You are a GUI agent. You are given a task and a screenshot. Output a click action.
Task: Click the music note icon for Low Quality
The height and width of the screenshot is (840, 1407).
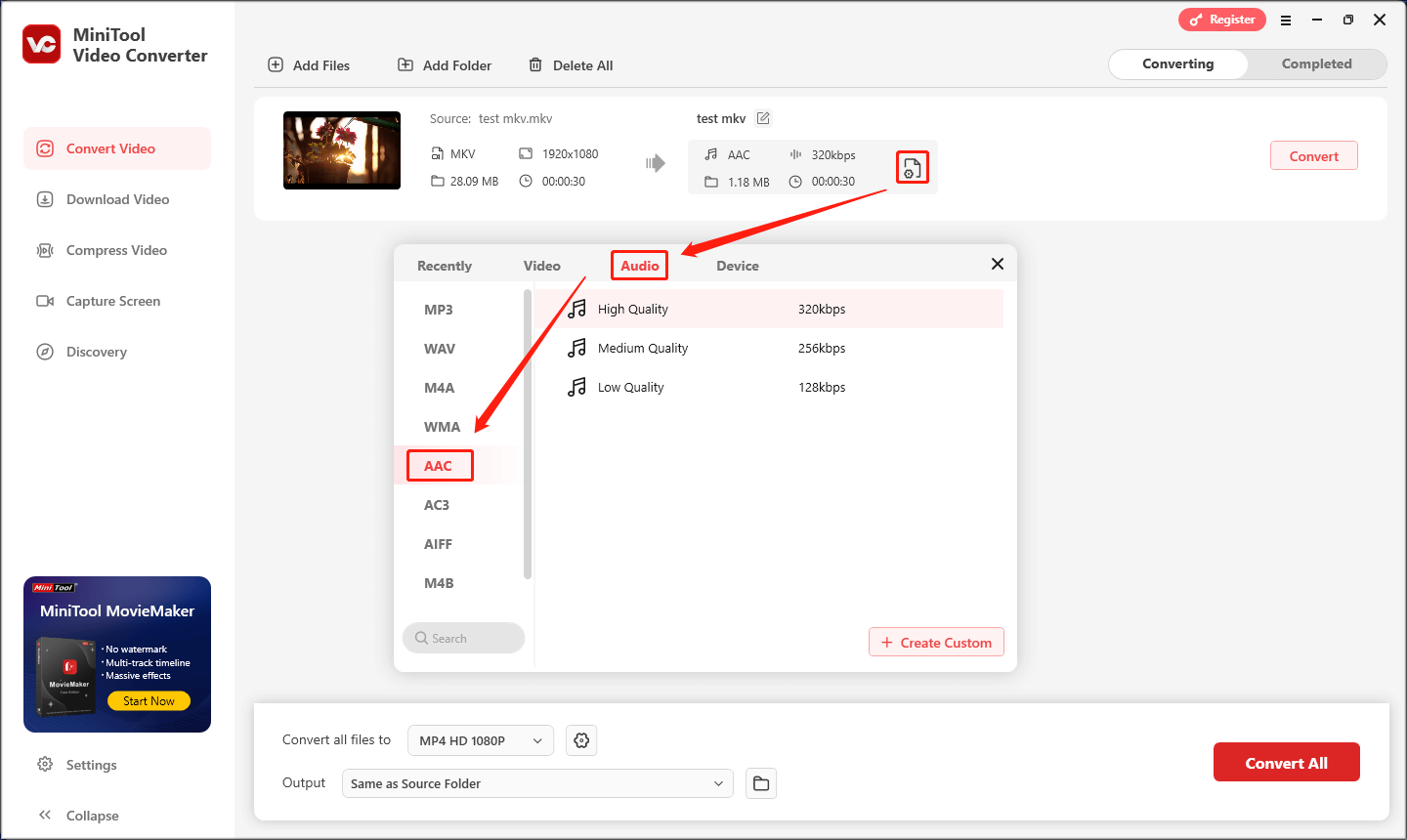(x=577, y=387)
